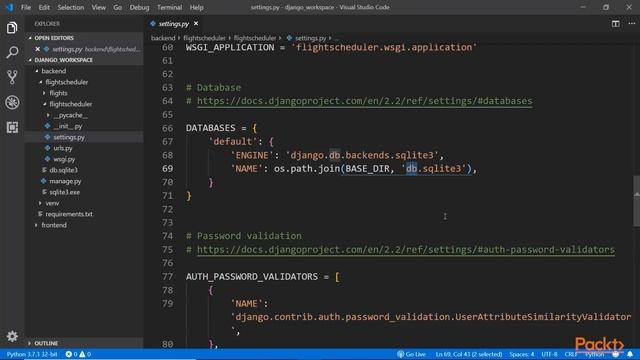
Task: Select the settings.py editor tab
Action: click(x=174, y=24)
